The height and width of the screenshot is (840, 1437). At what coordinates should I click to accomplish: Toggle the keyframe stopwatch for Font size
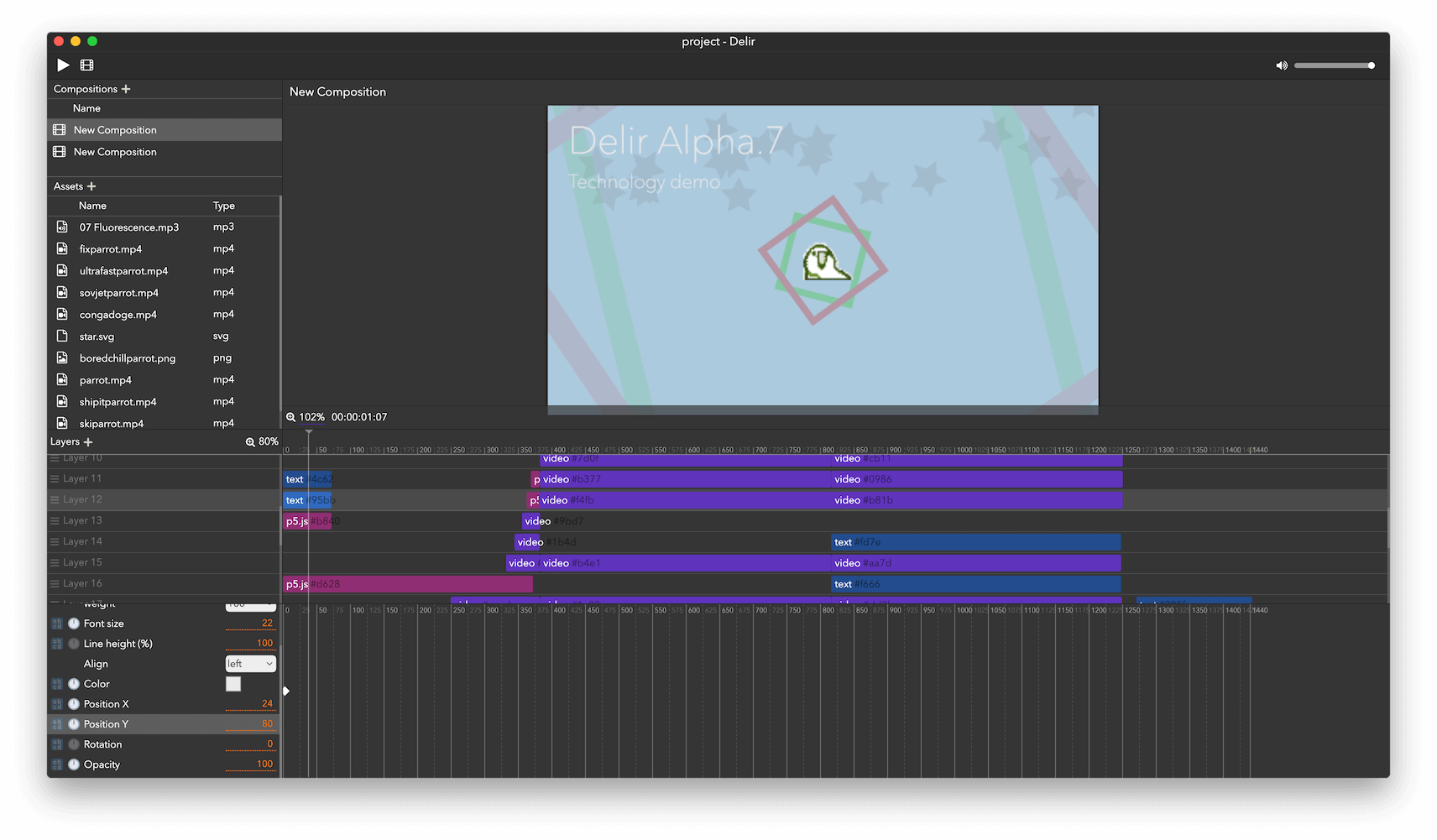pyautogui.click(x=74, y=623)
